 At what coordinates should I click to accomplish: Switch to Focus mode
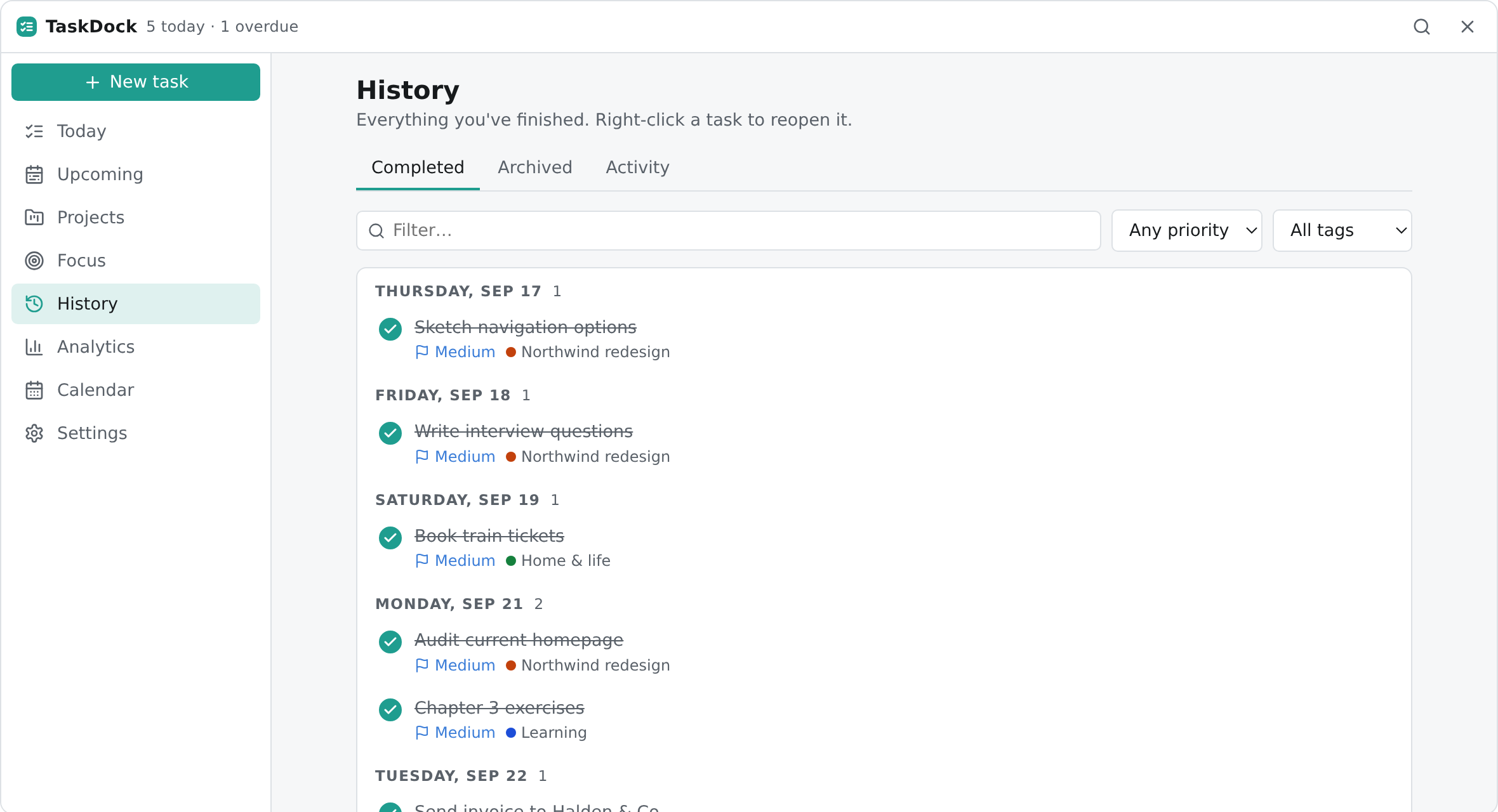[x=136, y=261]
